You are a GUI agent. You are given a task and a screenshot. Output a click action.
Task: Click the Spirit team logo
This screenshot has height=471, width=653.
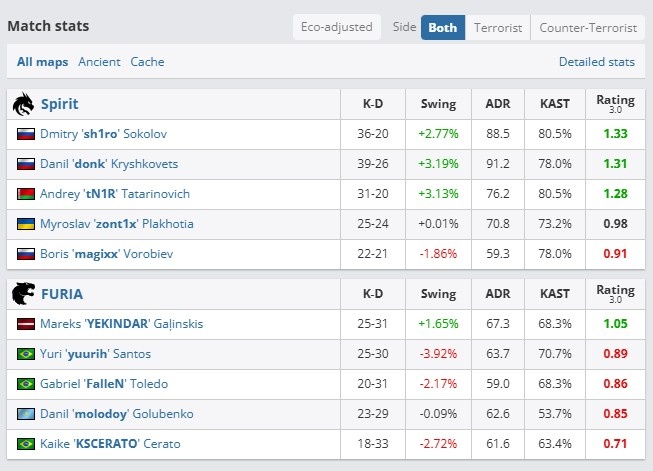coord(23,104)
